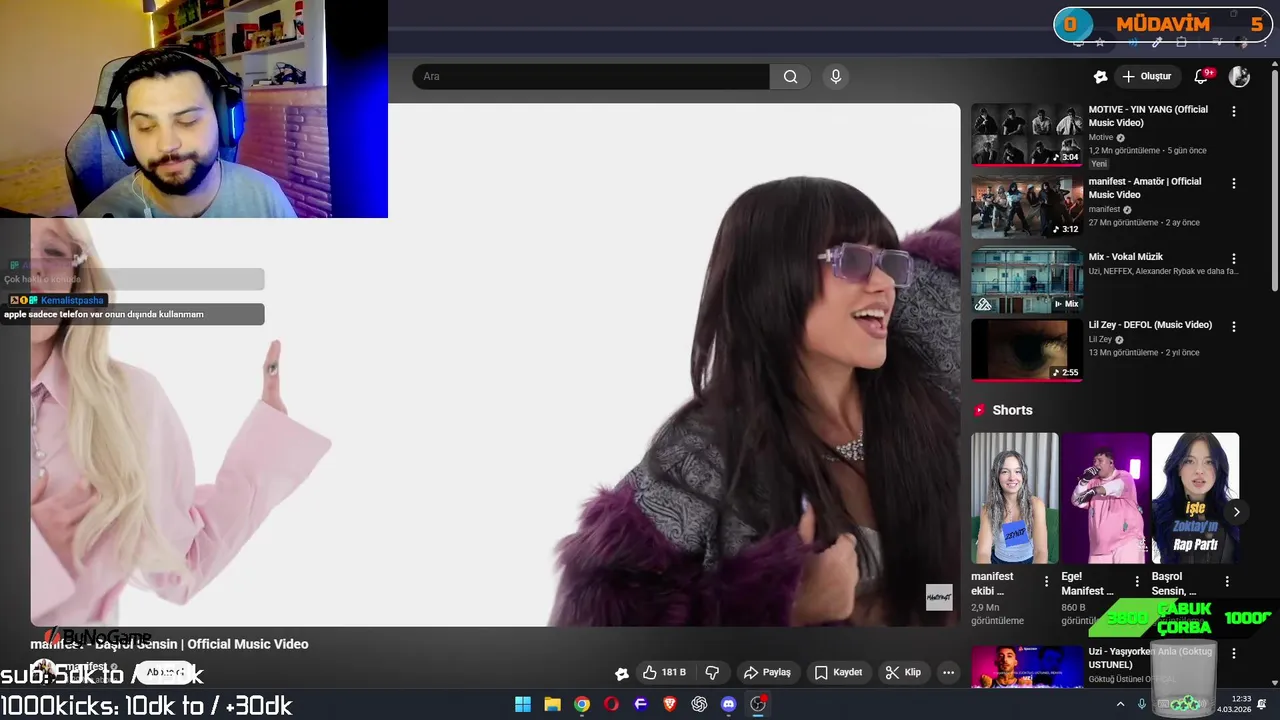Open Google Chrome from the taskbar
The image size is (1280, 720).
pyautogui.click(x=582, y=704)
